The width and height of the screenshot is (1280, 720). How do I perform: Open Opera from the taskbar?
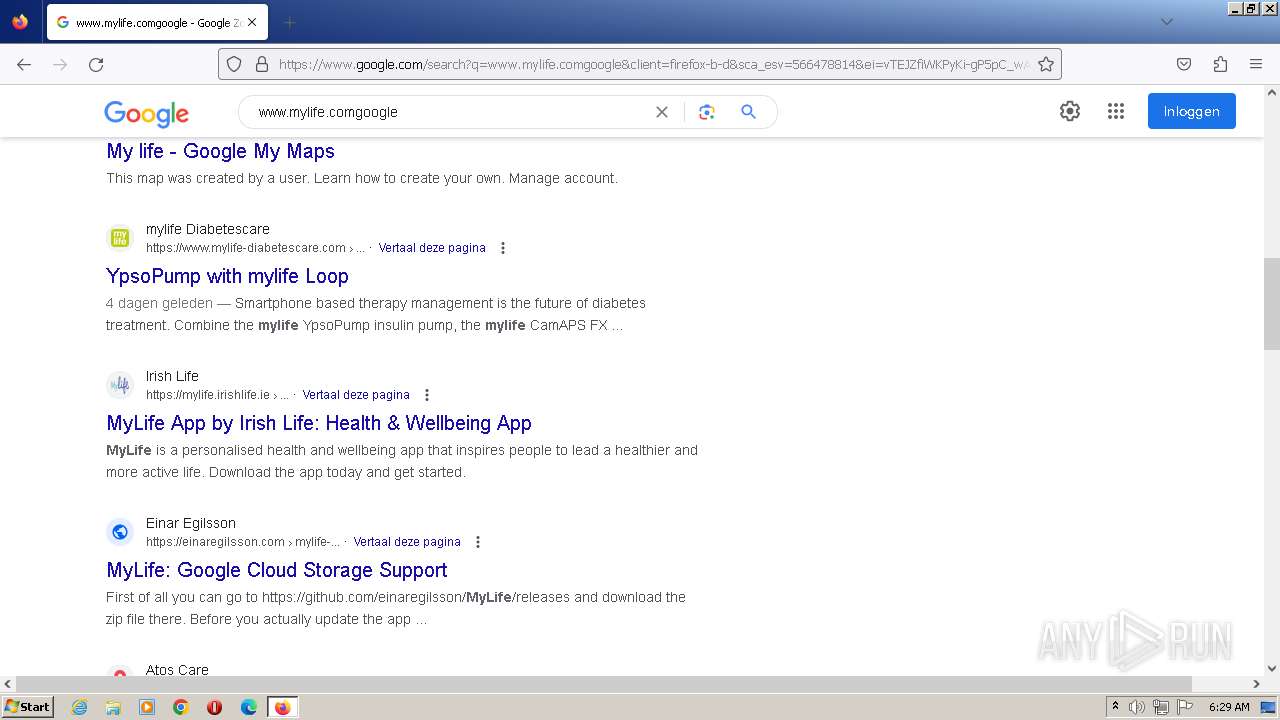coord(214,707)
